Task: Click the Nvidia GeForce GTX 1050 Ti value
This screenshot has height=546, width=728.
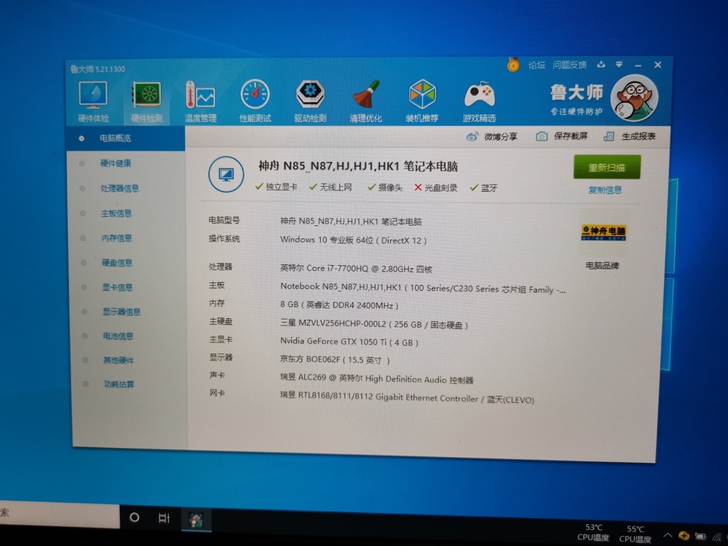Action: [x=349, y=342]
